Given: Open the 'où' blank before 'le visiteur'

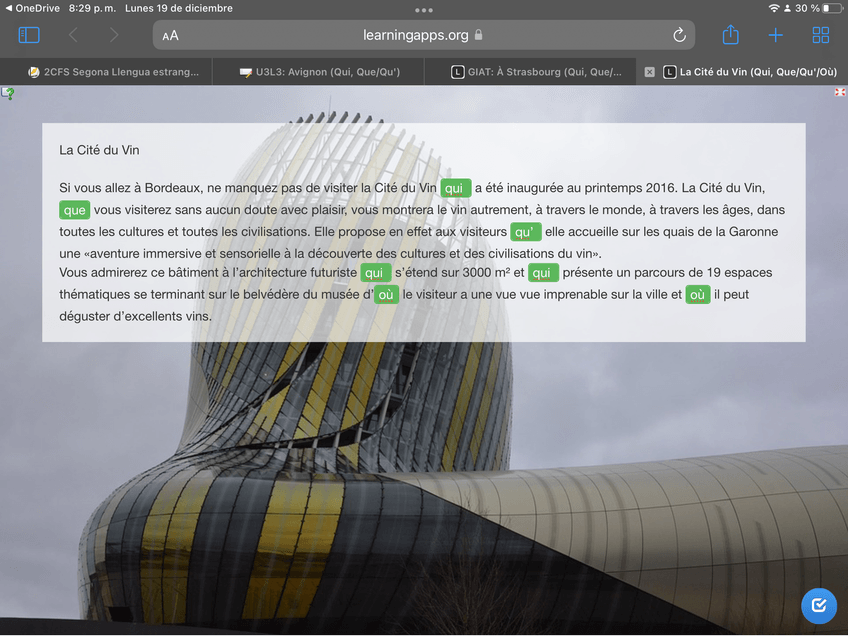Looking at the screenshot, I should [386, 295].
